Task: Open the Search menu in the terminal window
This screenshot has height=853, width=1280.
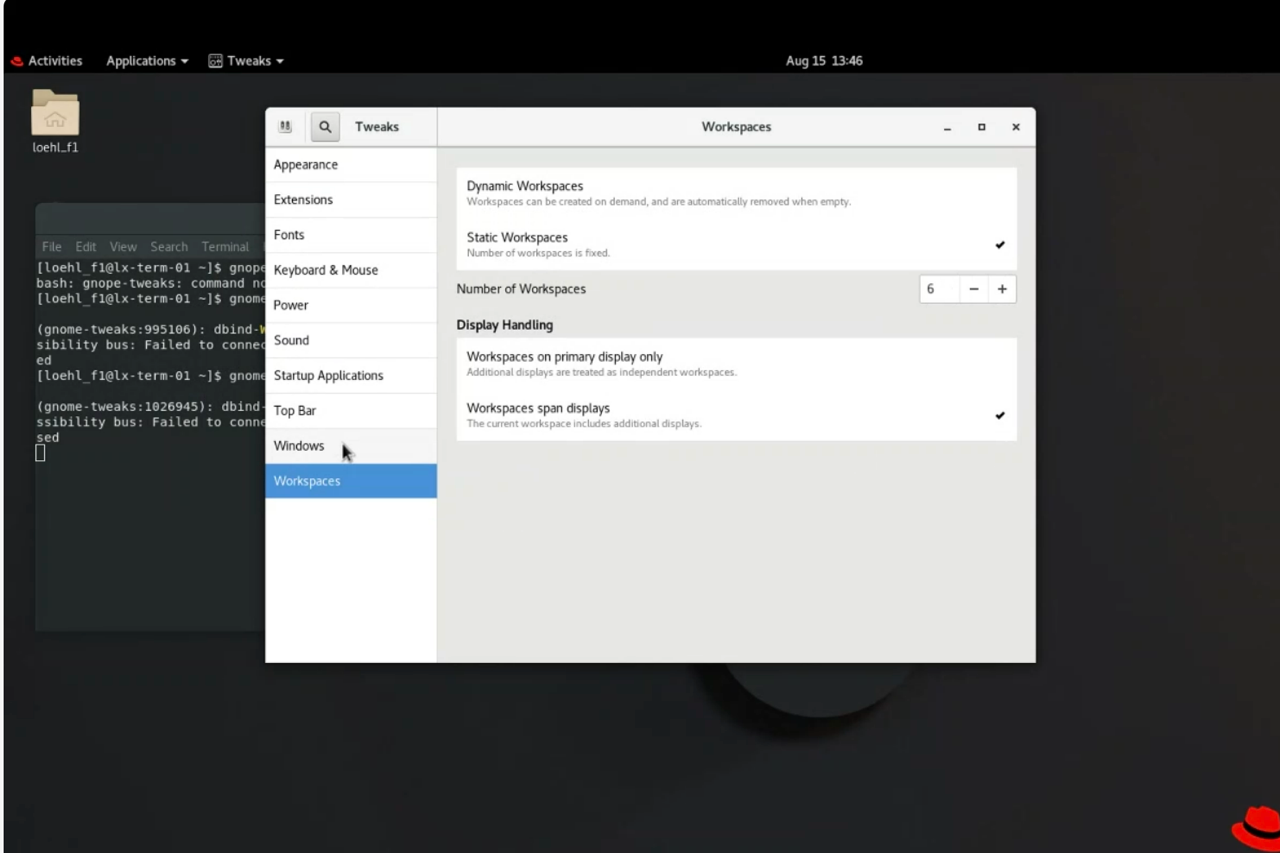Action: 169,247
